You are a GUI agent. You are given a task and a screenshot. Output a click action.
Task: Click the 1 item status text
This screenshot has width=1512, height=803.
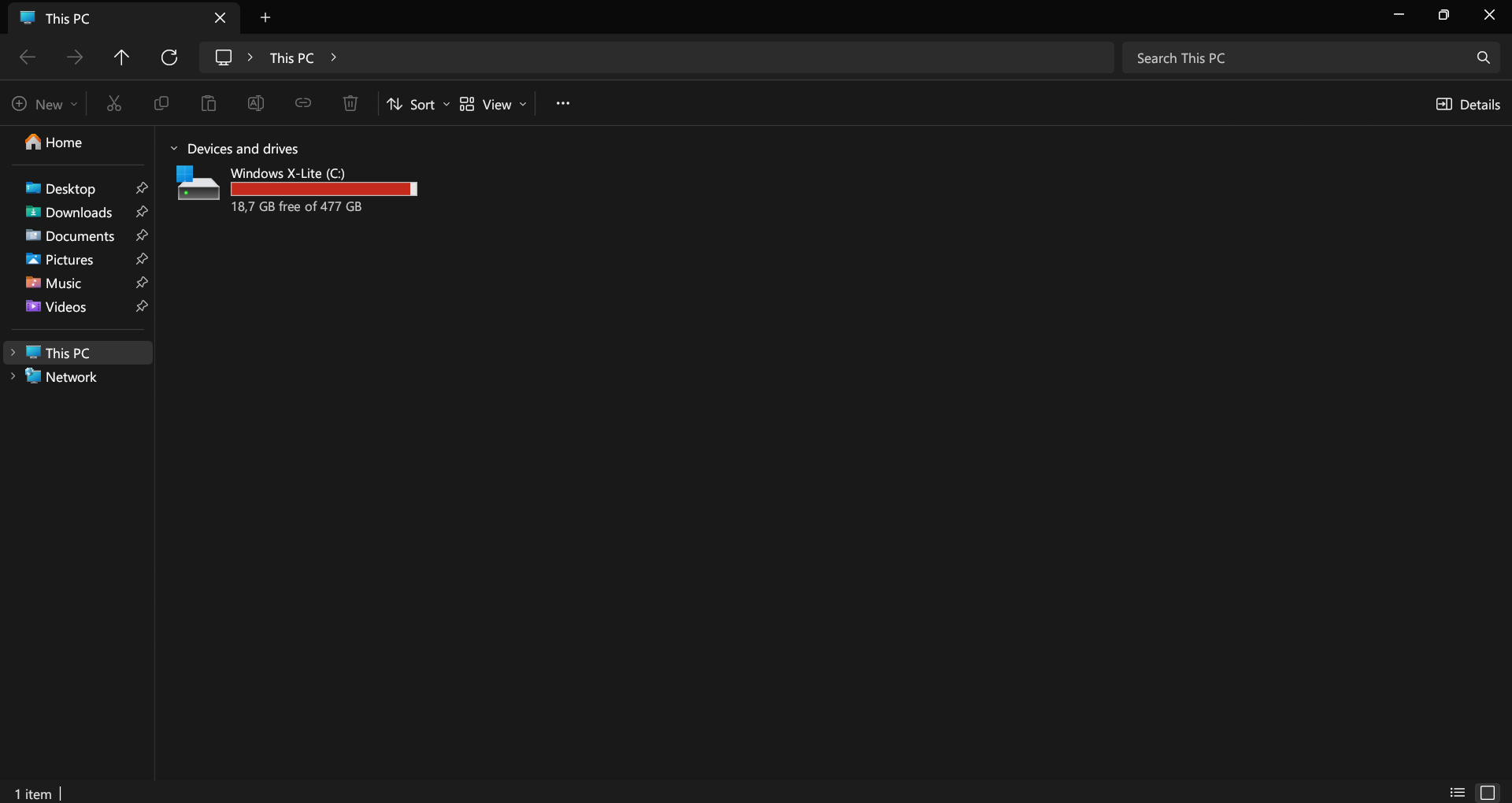(x=33, y=794)
